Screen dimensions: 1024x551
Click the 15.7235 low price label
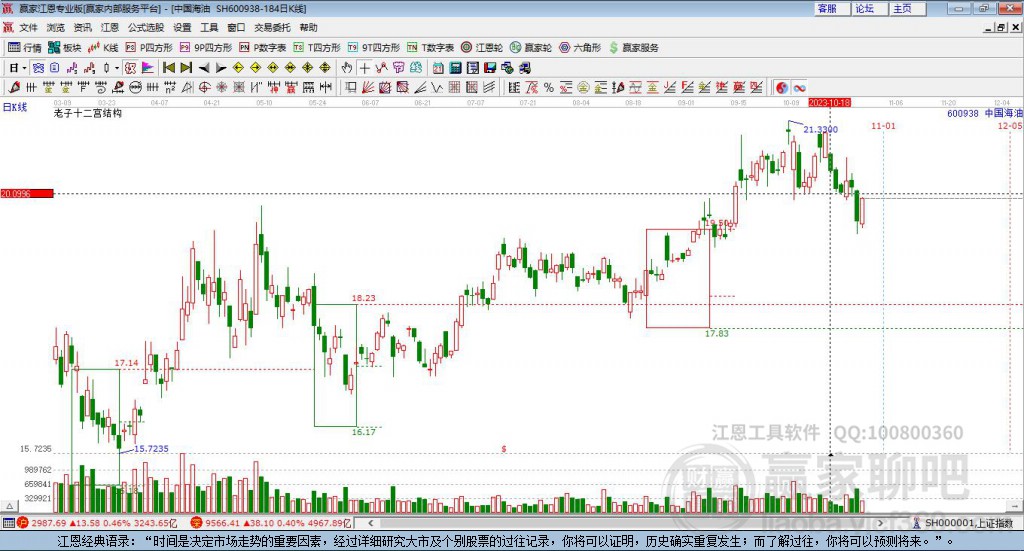[x=151, y=449]
